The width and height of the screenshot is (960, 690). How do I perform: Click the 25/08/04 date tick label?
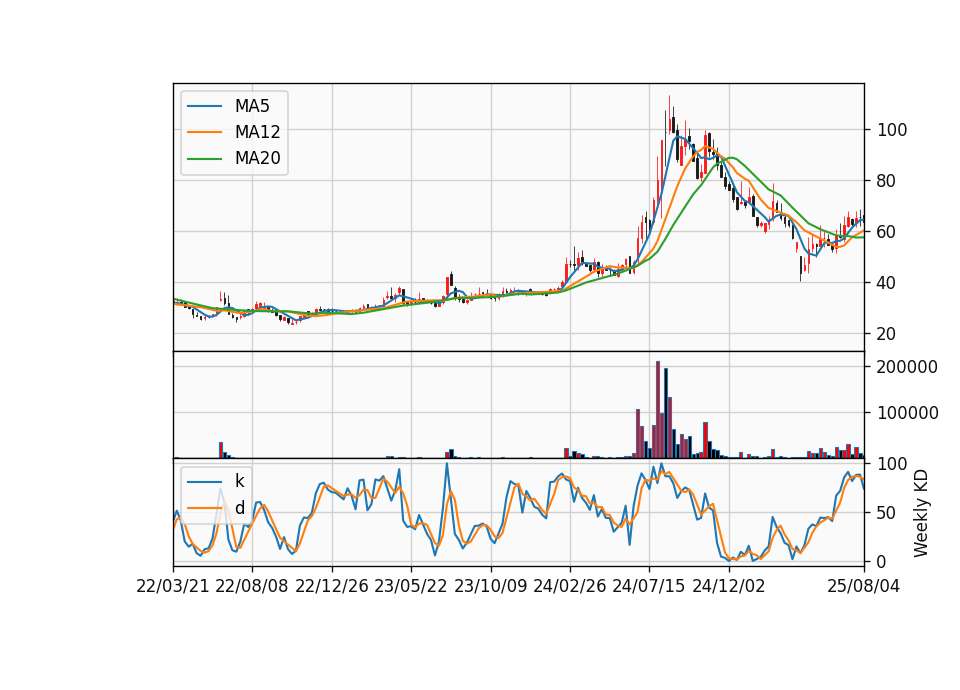coord(864,586)
